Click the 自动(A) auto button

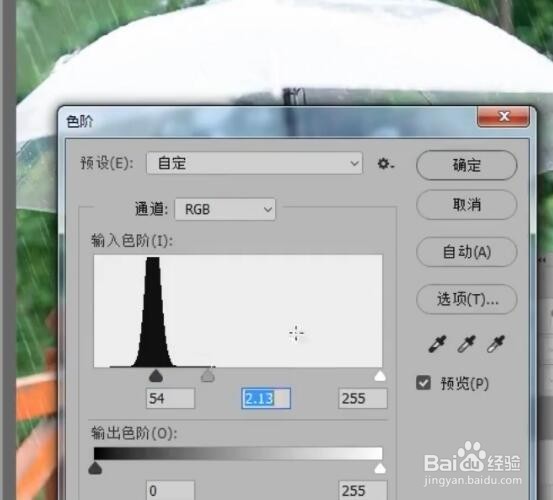(467, 252)
